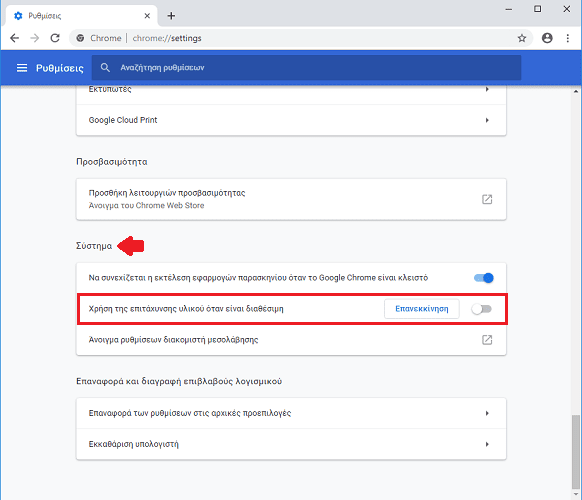Image resolution: width=582 pixels, height=500 pixels.
Task: Click the page vertical scrollbar thumb
Action: tap(576, 452)
